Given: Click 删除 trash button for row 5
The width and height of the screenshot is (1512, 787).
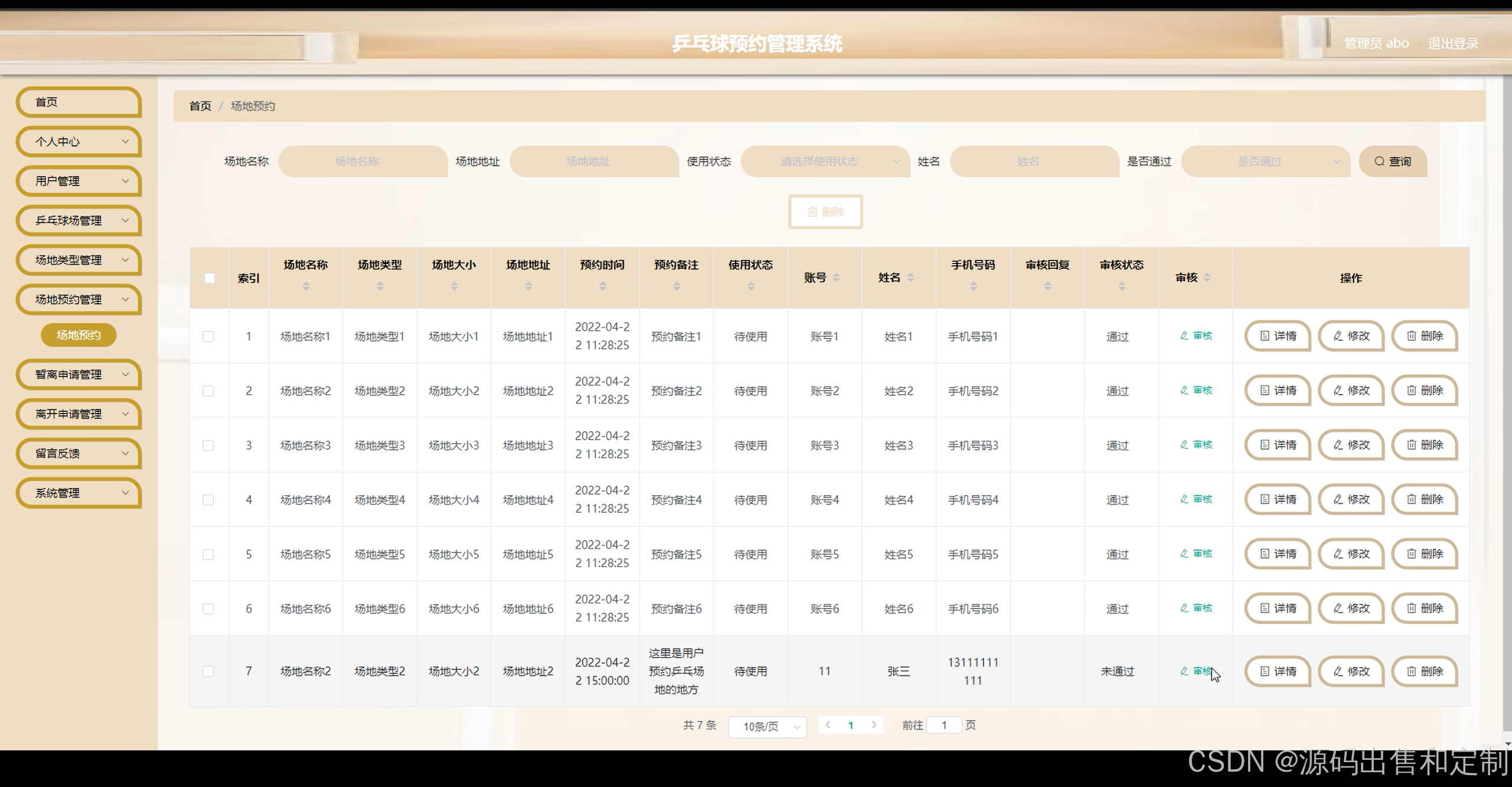Looking at the screenshot, I should [x=1425, y=554].
